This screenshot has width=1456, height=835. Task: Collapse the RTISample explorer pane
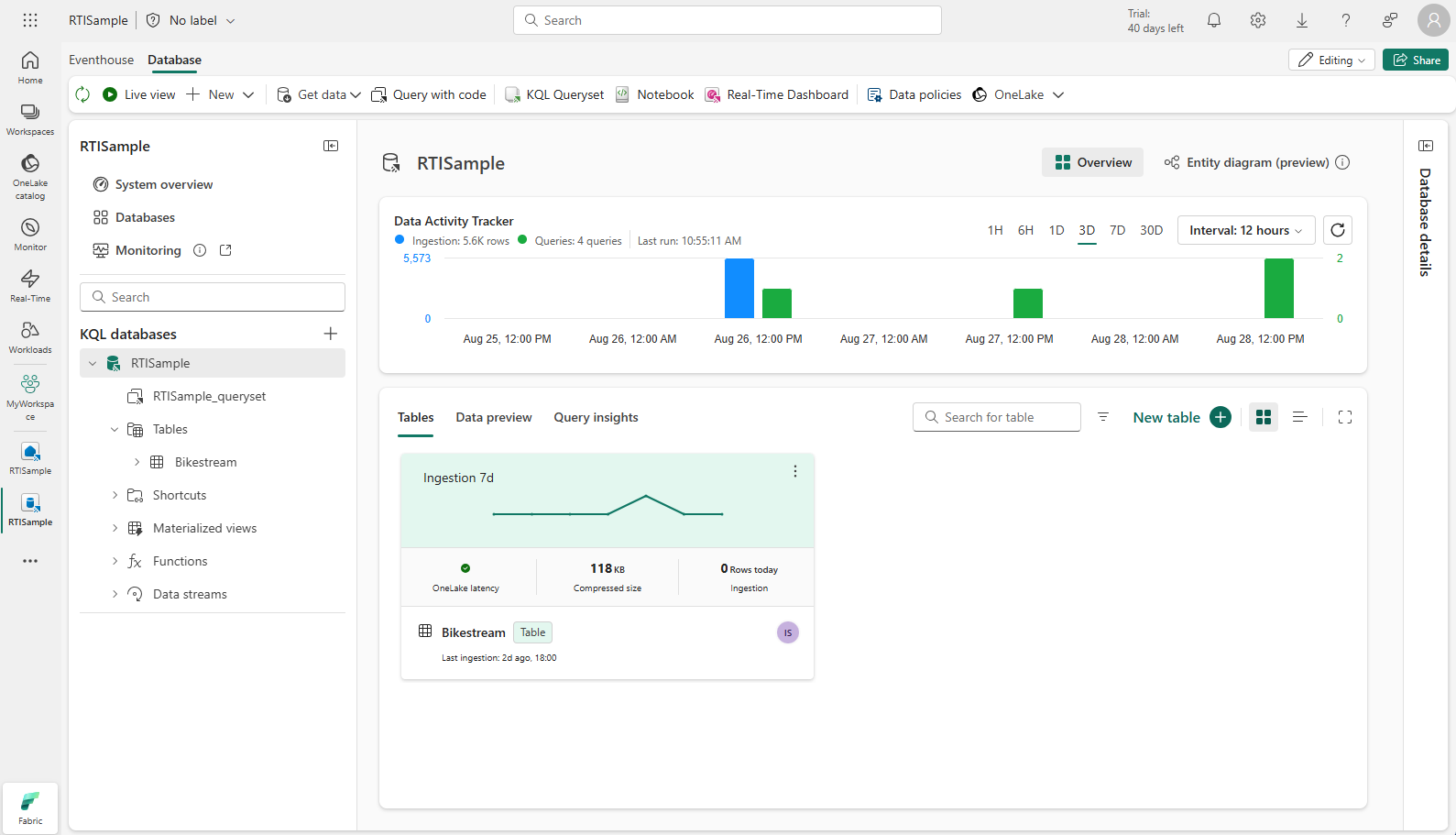tap(331, 146)
